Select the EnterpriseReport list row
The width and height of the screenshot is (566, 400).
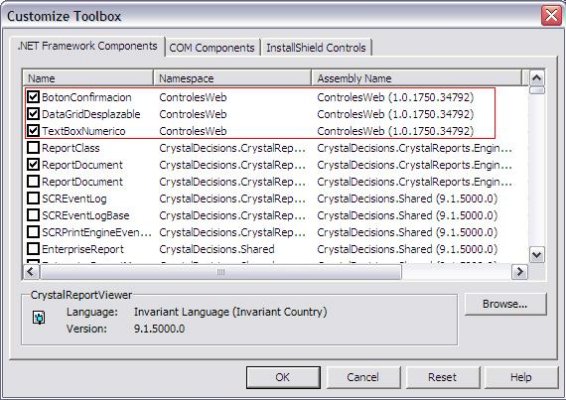coord(270,249)
